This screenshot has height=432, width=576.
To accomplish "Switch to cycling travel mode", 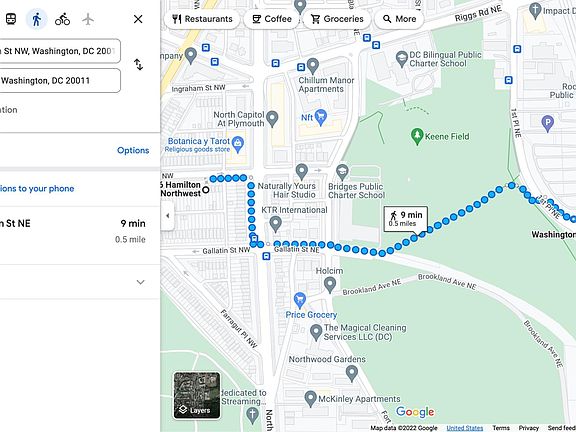I will pos(62,19).
